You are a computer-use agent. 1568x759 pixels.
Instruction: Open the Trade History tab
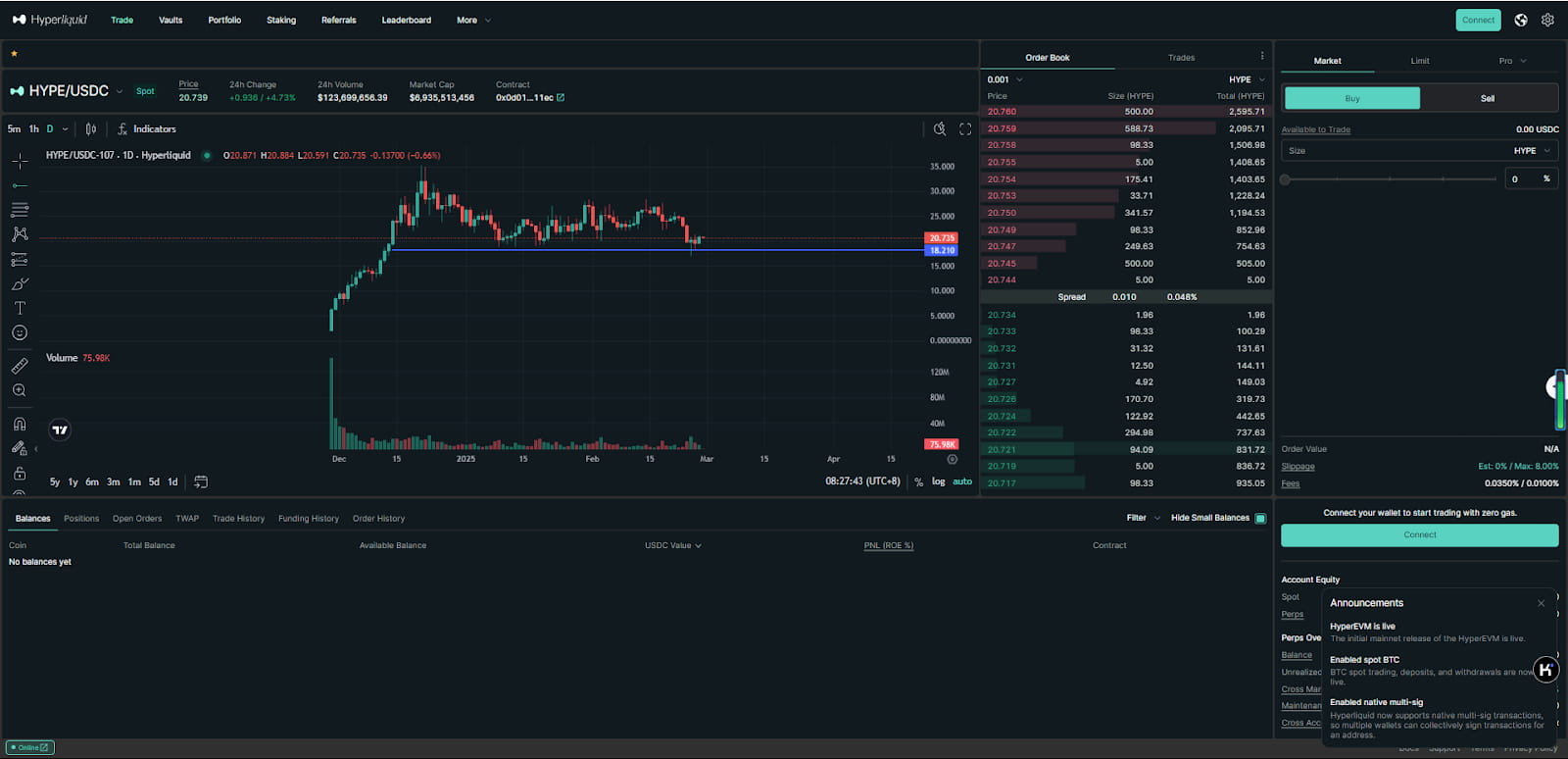coord(238,519)
